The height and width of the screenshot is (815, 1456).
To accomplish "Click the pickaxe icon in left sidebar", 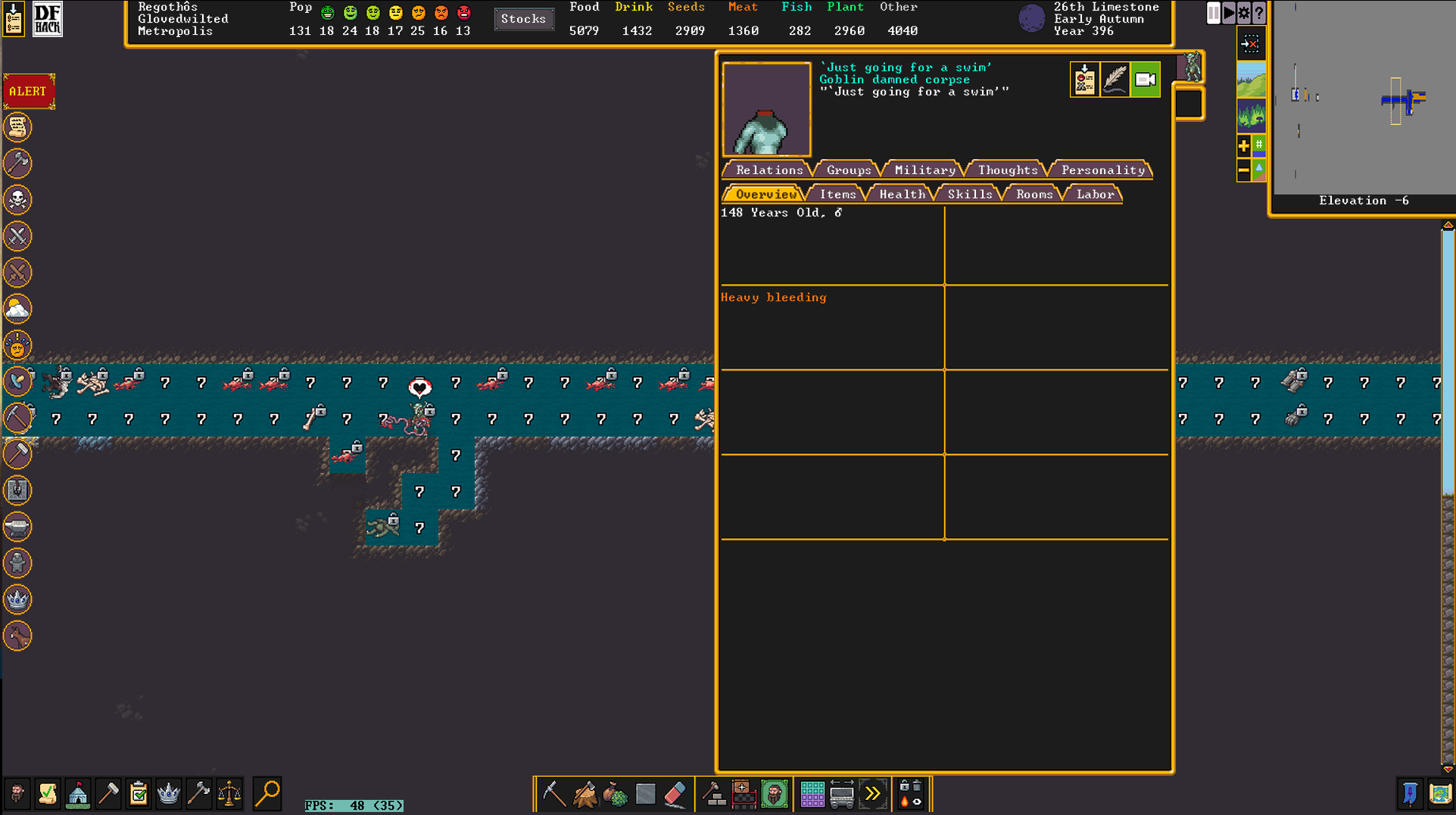I will tap(17, 418).
